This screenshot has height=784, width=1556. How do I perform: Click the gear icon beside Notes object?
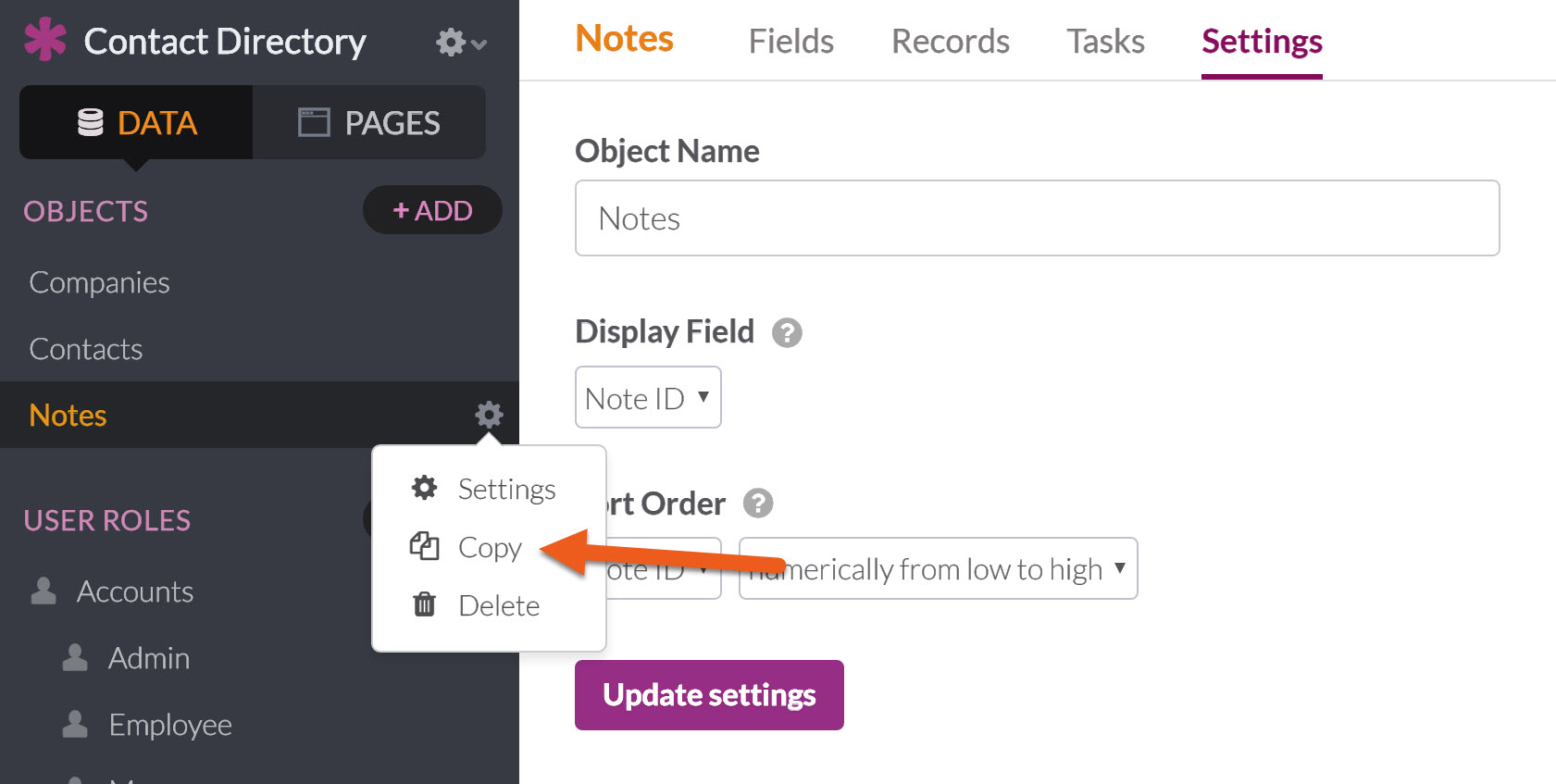pos(489,415)
